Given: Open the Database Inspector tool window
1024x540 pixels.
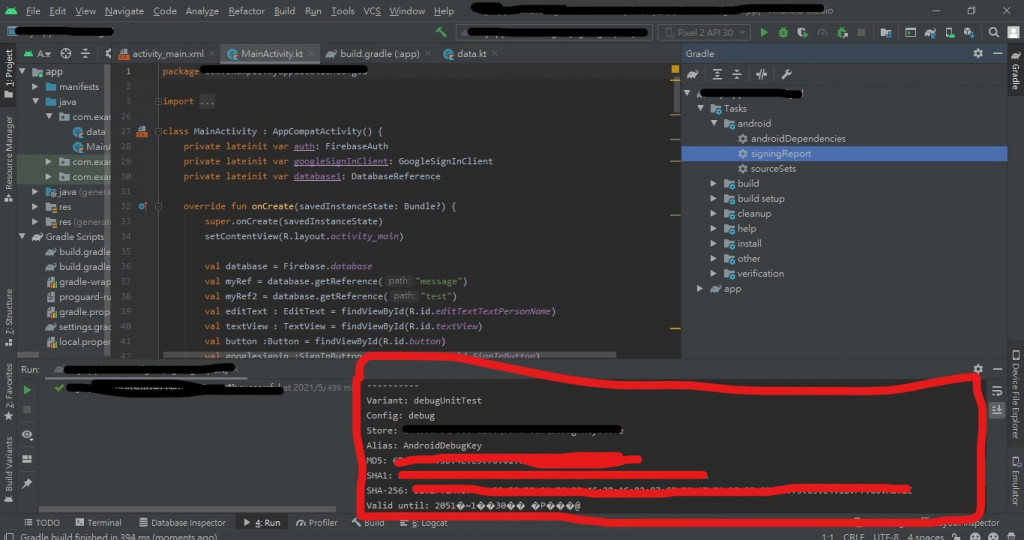Looking at the screenshot, I should [x=182, y=522].
